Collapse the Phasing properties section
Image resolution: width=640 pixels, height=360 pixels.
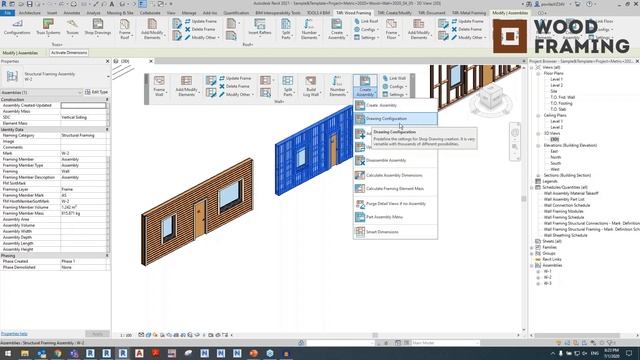(107, 256)
